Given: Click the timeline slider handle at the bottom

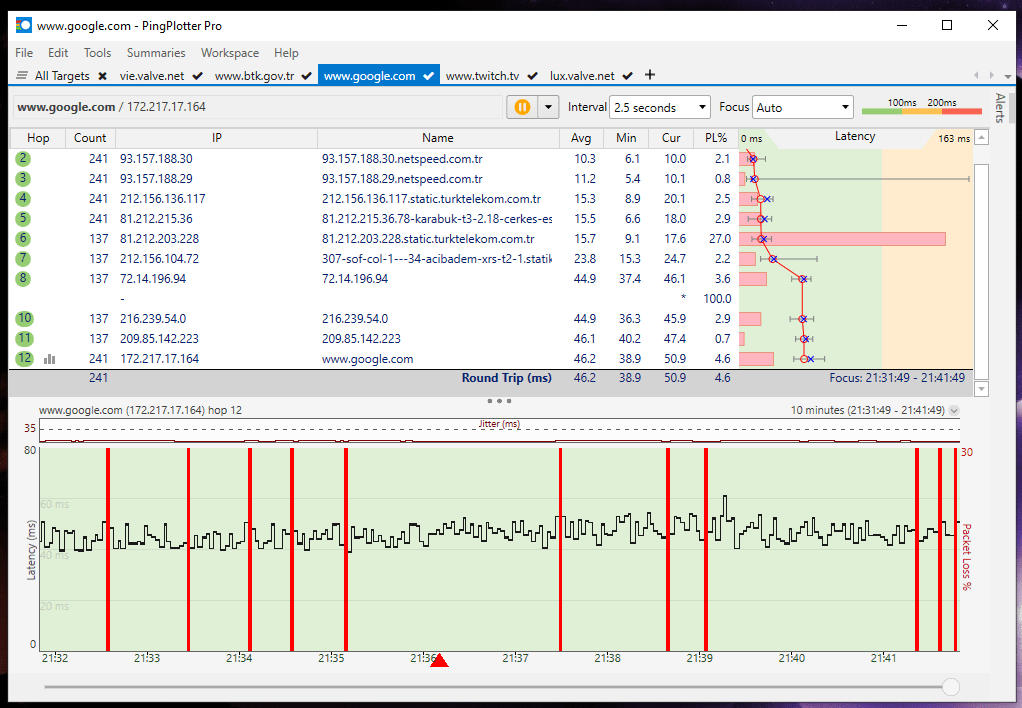Looking at the screenshot, I should click(950, 687).
